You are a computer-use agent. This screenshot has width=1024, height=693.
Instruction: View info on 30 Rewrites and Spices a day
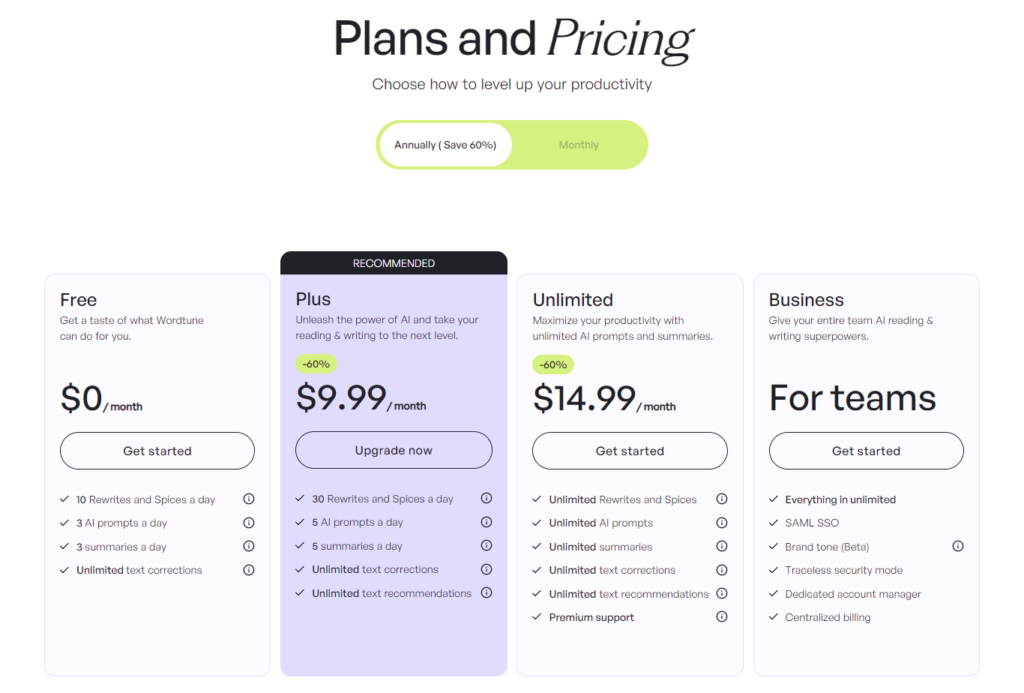click(x=486, y=498)
